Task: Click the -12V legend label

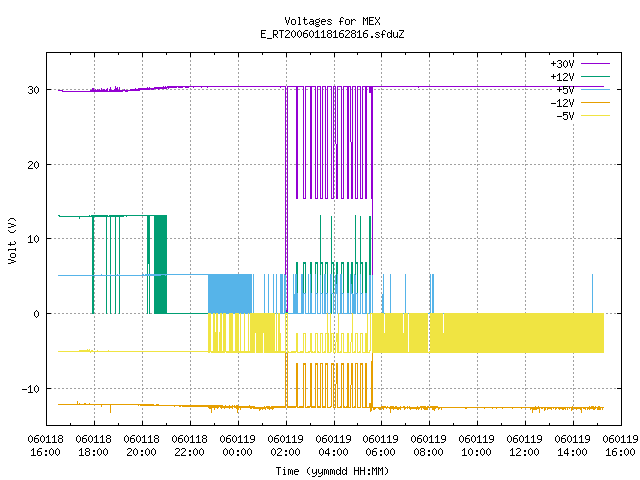Action: [x=562, y=103]
